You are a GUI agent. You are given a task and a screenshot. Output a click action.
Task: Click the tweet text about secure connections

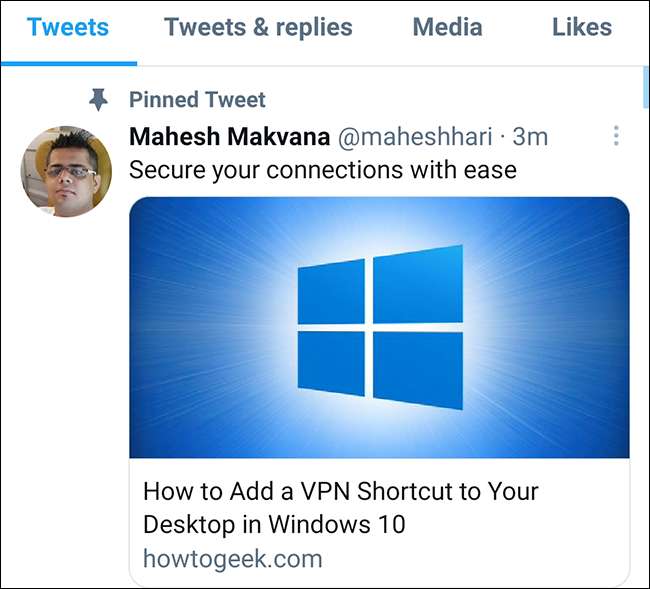point(323,169)
